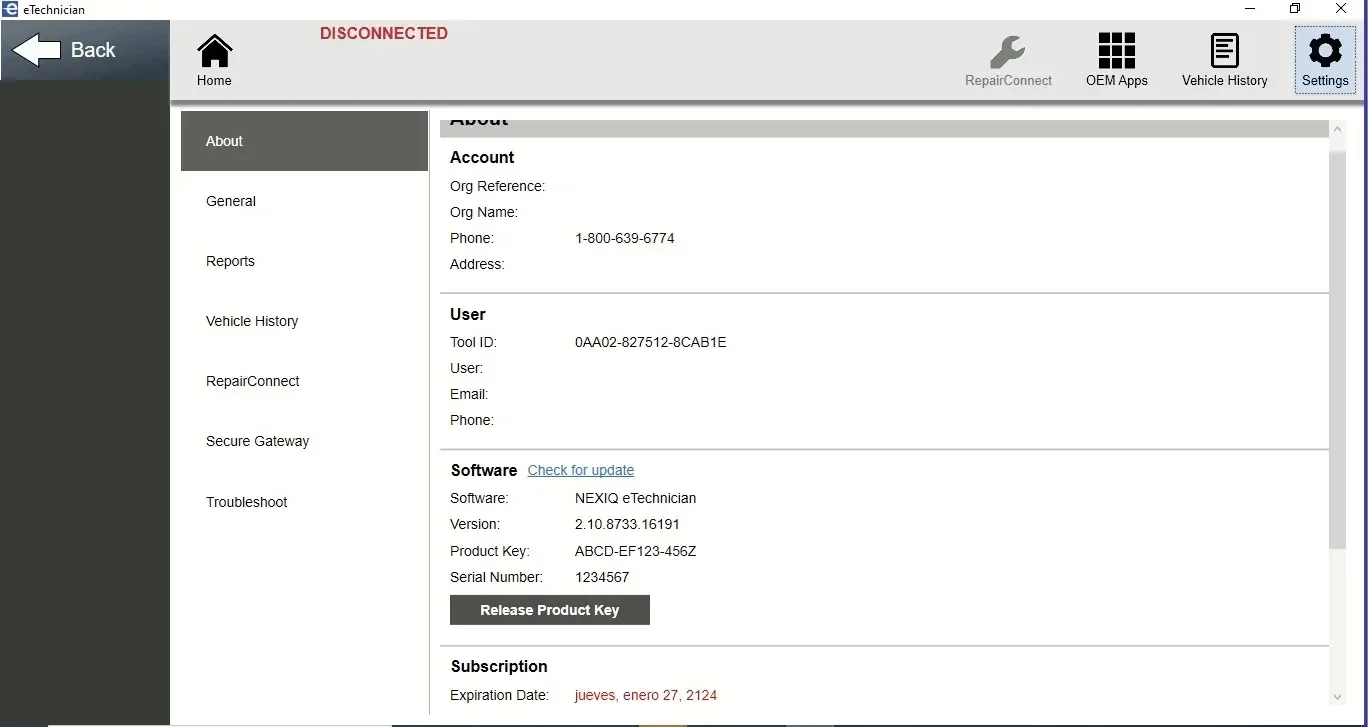Image resolution: width=1368 pixels, height=727 pixels.
Task: Click the product key ABCD-EF123-456Z
Action: tap(635, 551)
